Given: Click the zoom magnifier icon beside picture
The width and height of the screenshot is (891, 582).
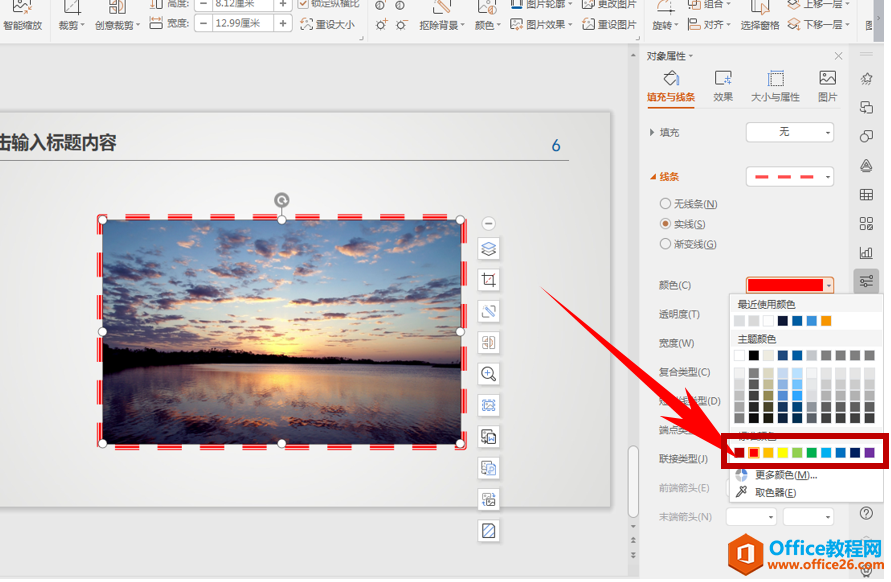Looking at the screenshot, I should click(488, 374).
